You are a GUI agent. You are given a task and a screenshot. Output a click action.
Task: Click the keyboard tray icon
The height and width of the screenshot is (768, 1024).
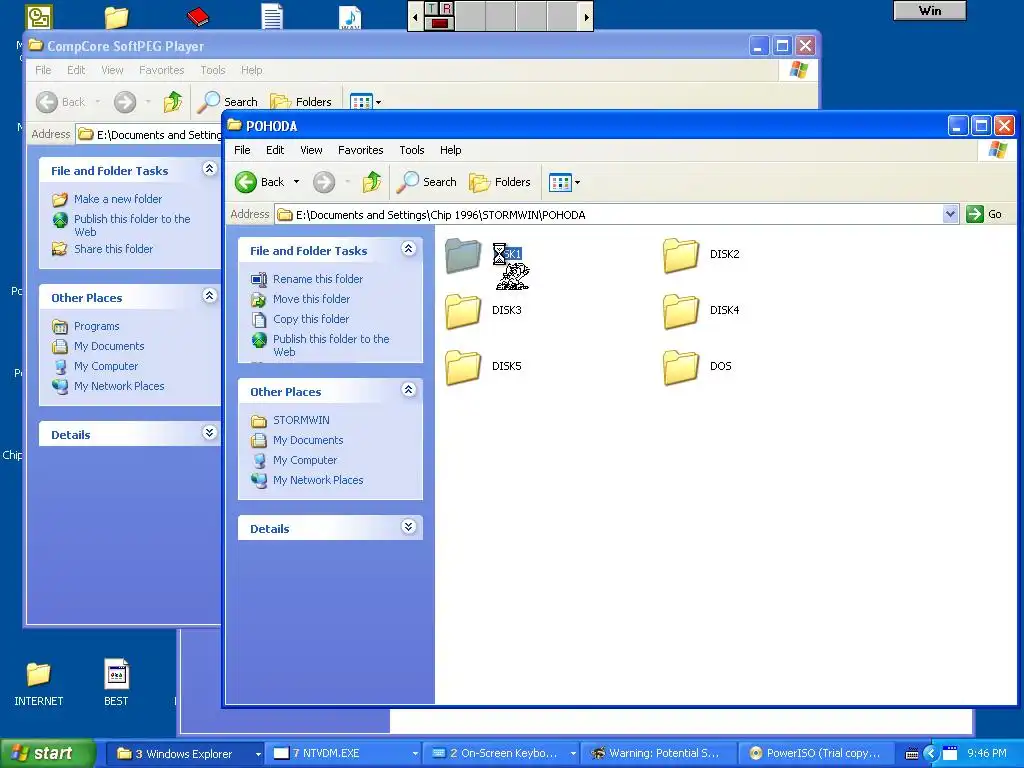tap(912, 754)
